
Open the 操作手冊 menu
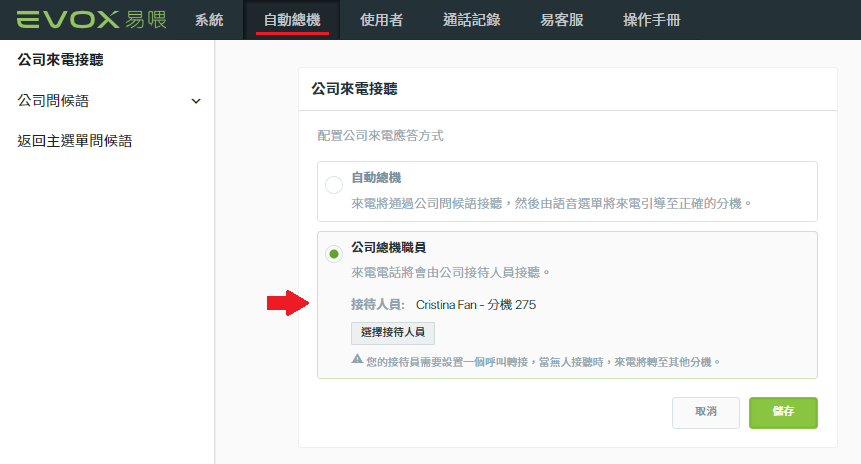652,20
